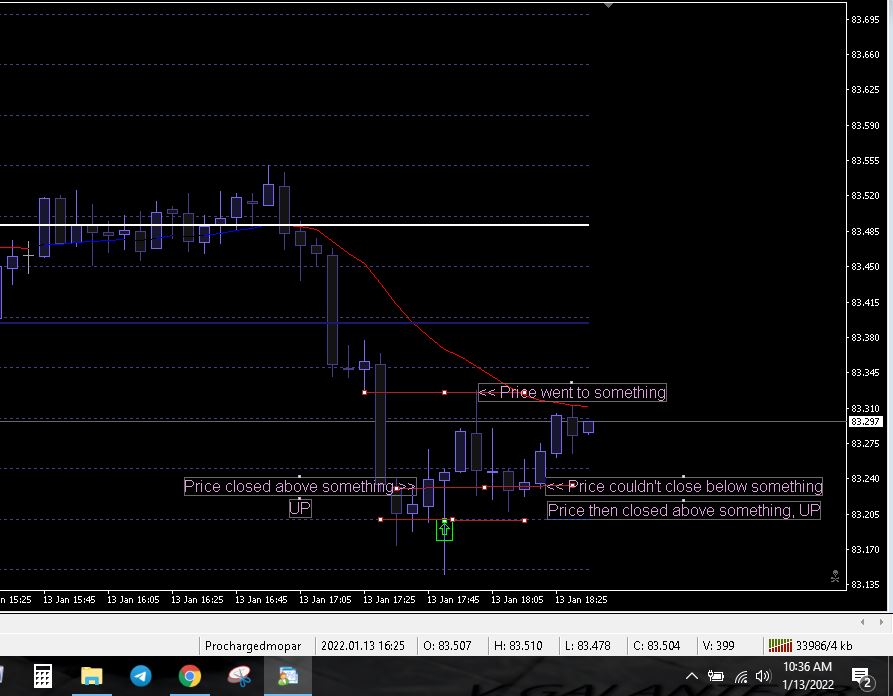Switch to the Telegram taskbar app
893x696 pixels.
141,676
